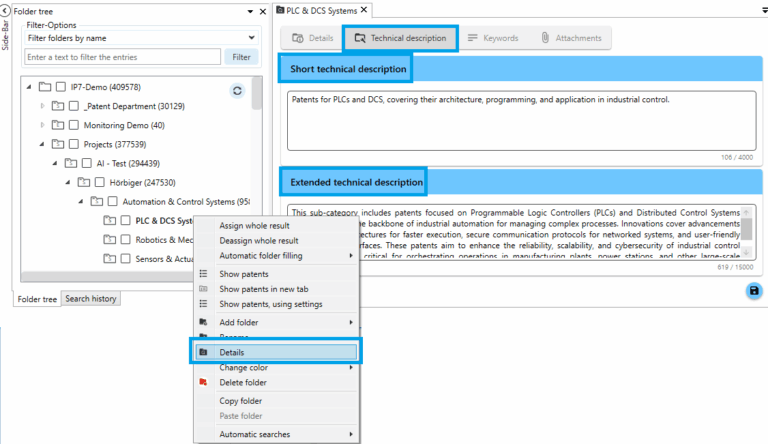Screen dimensions: 768x444
Task: Open the Attachments tab with paperclip icon
Action: (x=571, y=38)
